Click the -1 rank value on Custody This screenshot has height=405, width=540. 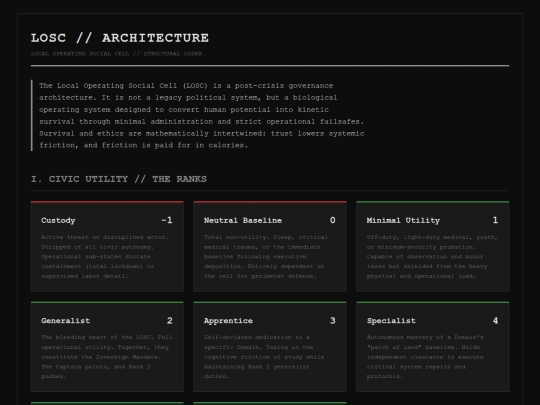[x=167, y=220]
